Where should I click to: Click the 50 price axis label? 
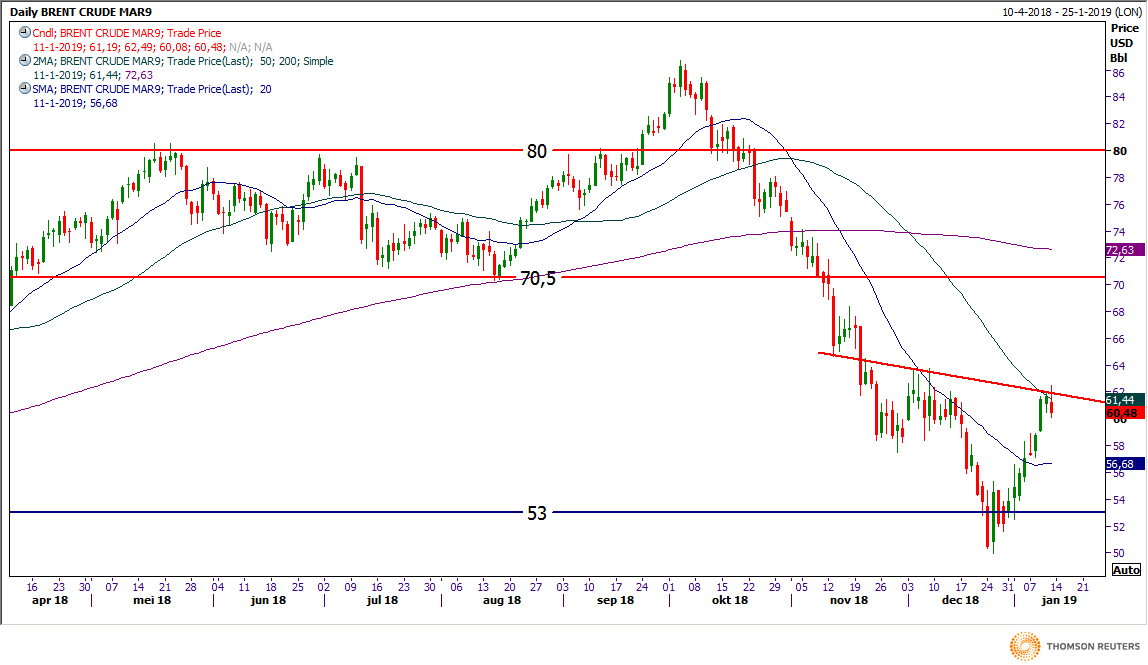[x=1119, y=553]
